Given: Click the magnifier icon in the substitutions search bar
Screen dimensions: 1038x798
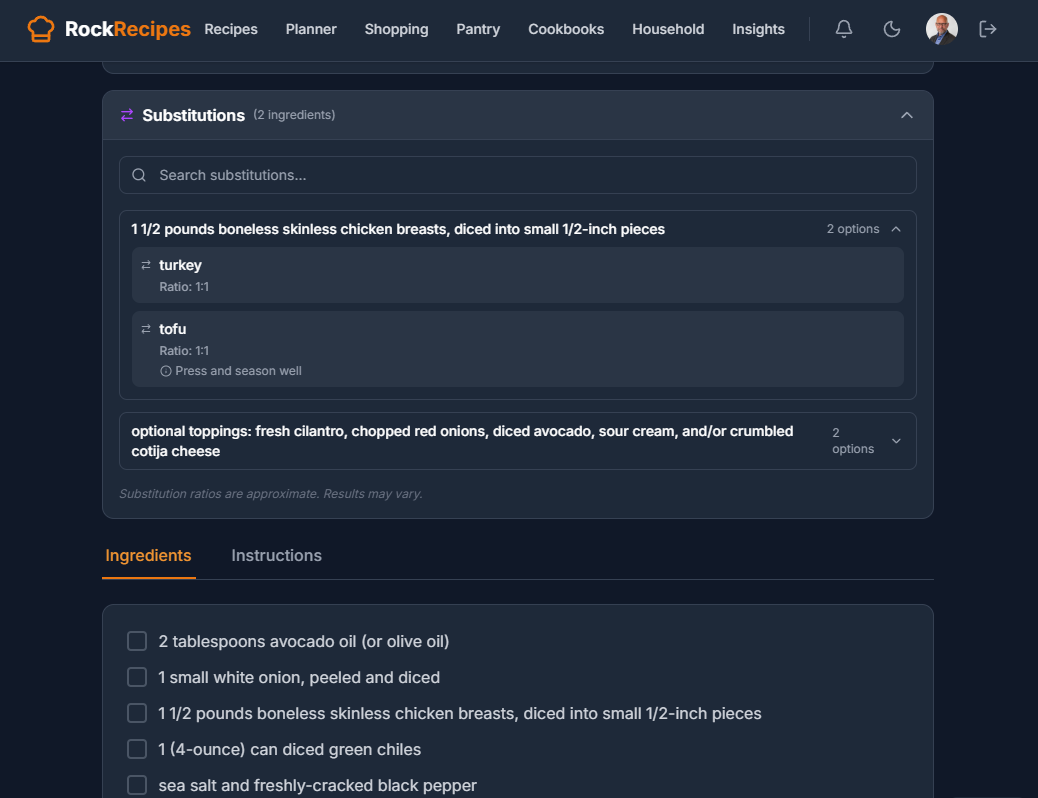Looking at the screenshot, I should coord(139,174).
